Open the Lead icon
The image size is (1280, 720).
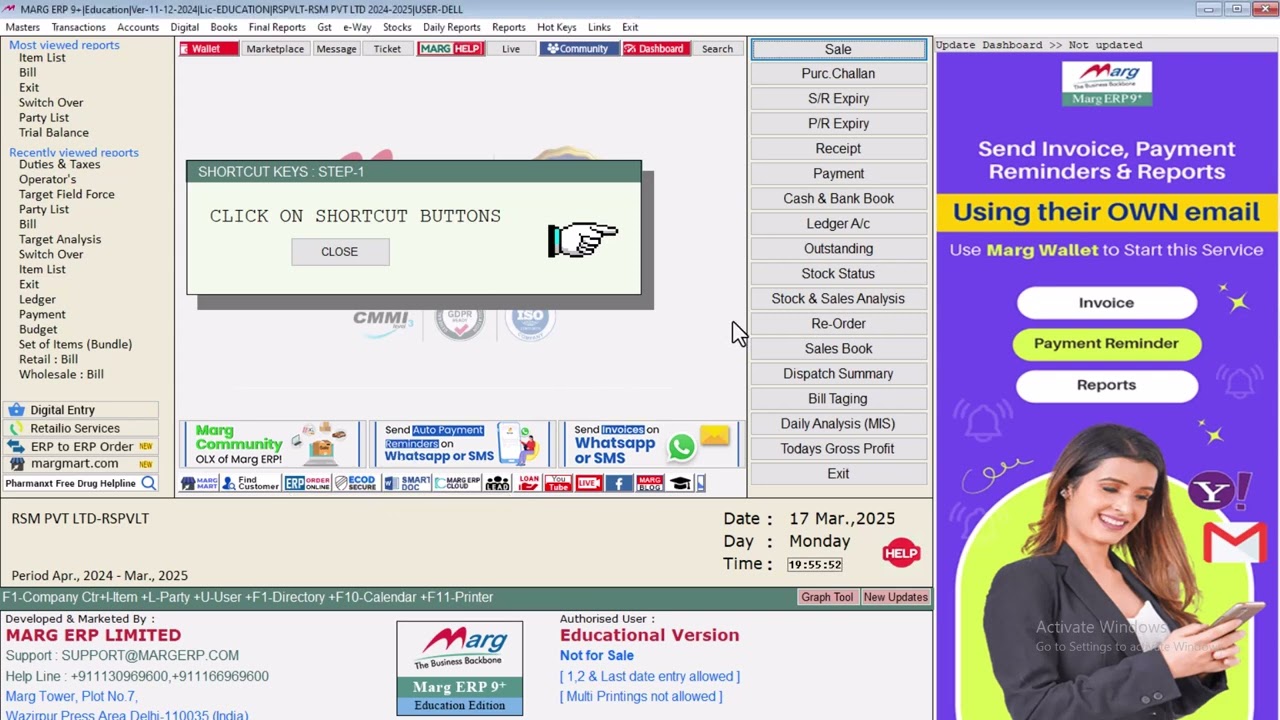pyautogui.click(x=498, y=483)
